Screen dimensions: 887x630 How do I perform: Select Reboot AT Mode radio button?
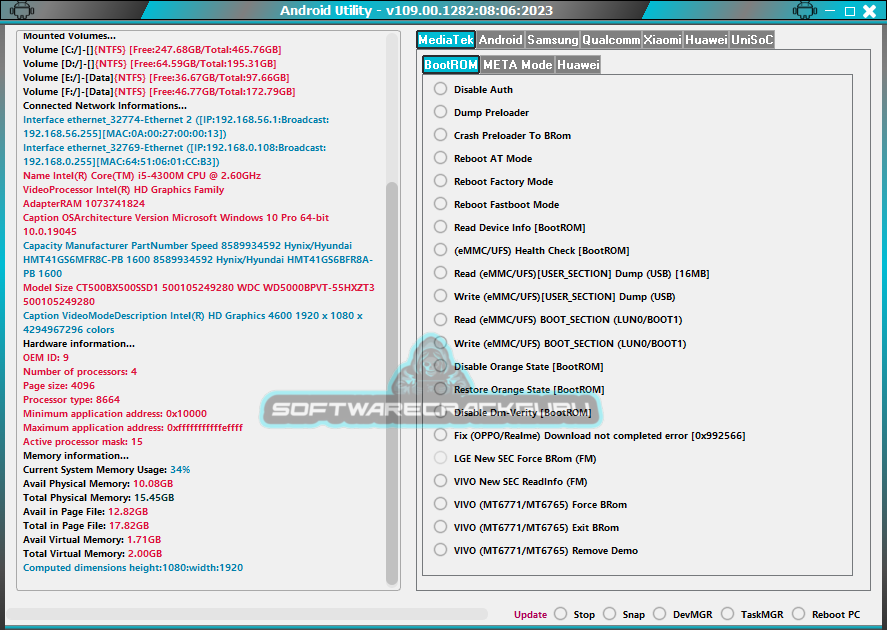tap(440, 158)
